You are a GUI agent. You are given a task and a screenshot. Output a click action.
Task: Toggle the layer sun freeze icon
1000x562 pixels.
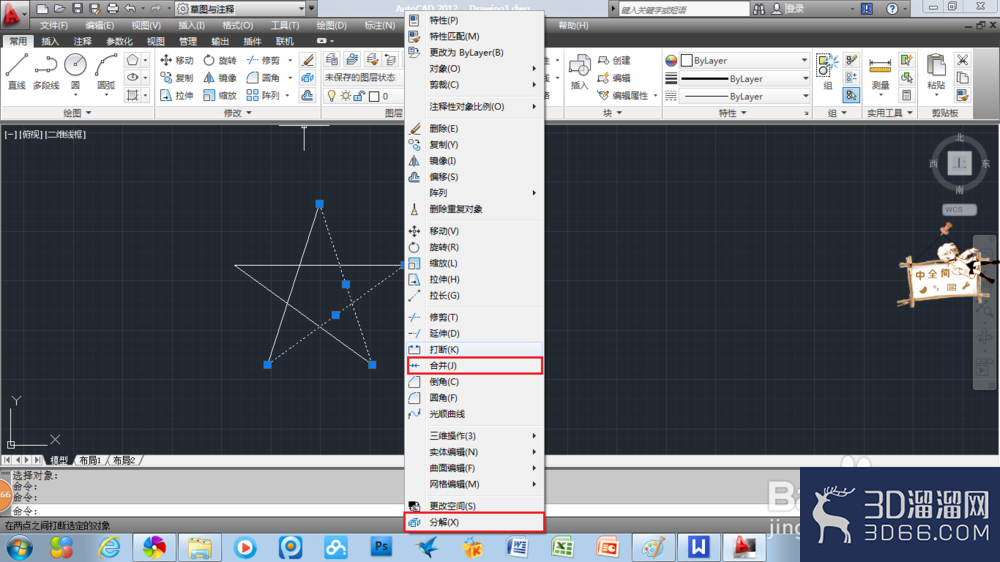pos(346,96)
